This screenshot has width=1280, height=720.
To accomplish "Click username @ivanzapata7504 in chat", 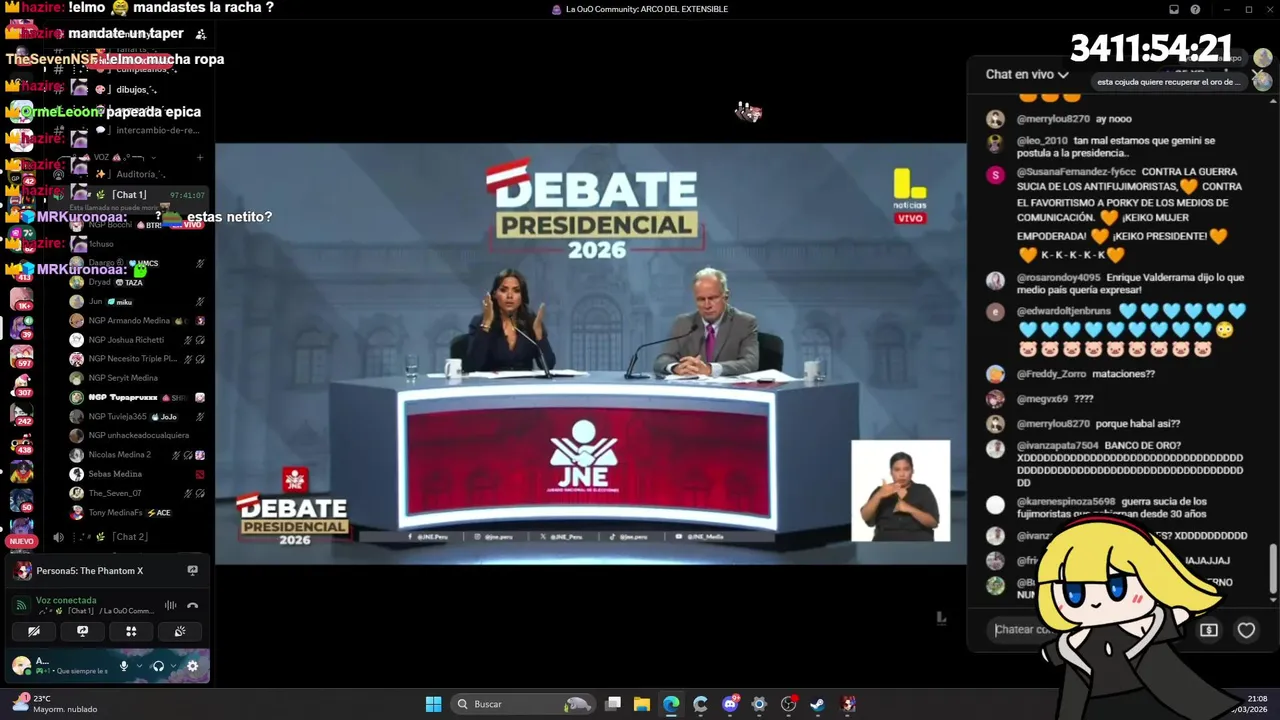I will click(1058, 445).
